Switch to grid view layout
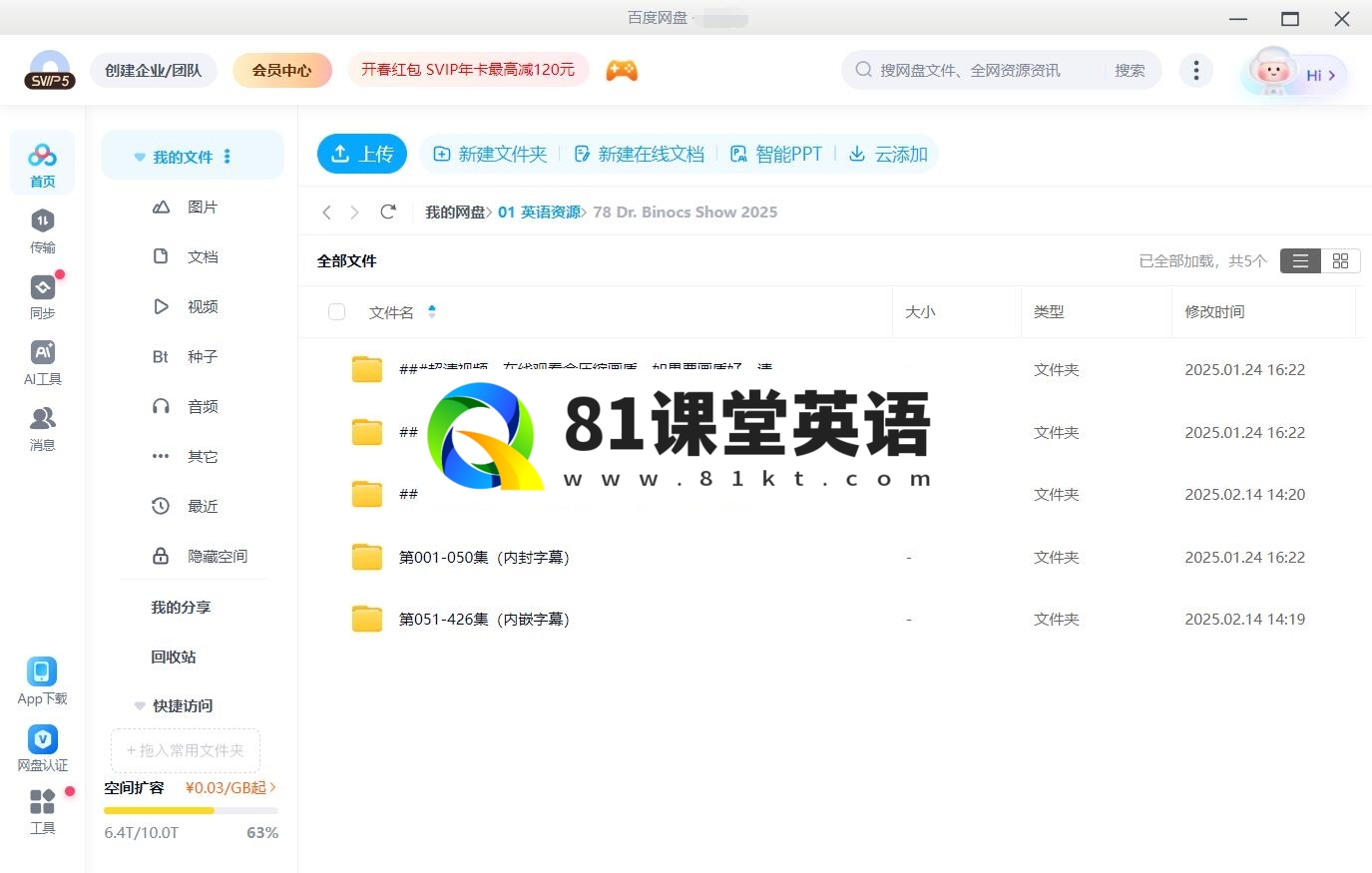1372x873 pixels. pyautogui.click(x=1340, y=260)
